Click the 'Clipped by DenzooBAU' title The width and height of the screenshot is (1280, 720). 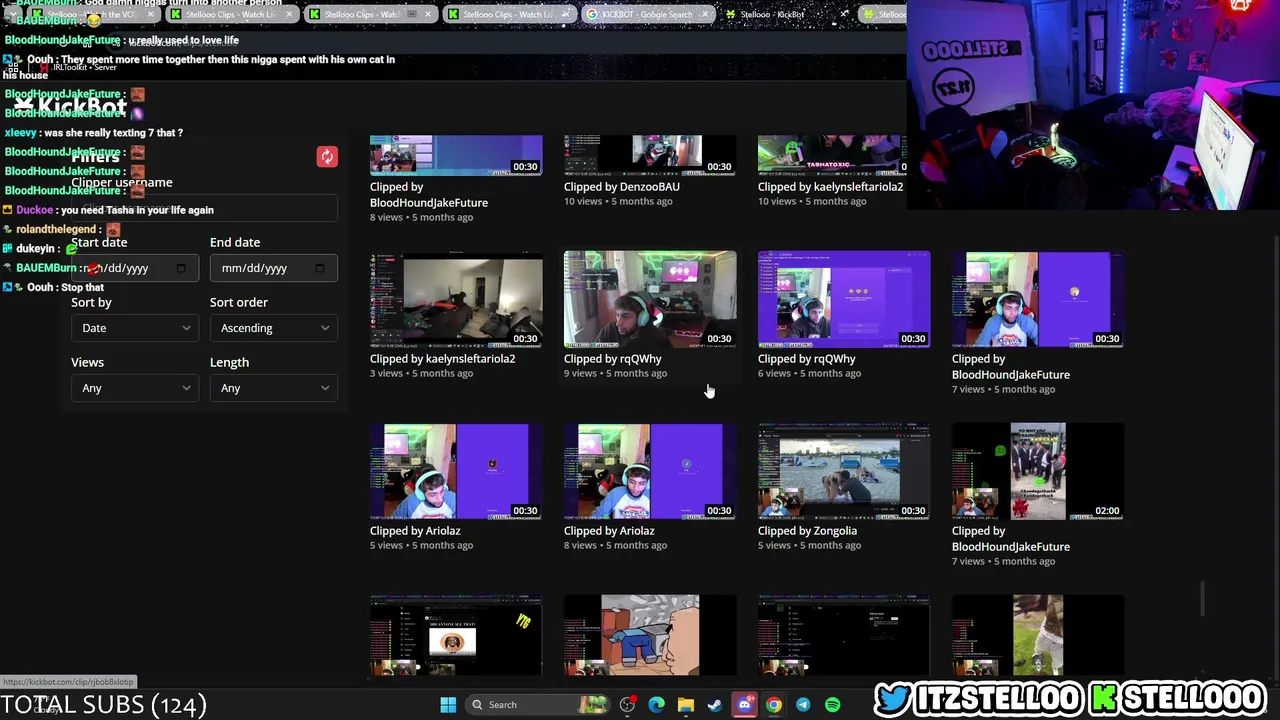pos(622,187)
